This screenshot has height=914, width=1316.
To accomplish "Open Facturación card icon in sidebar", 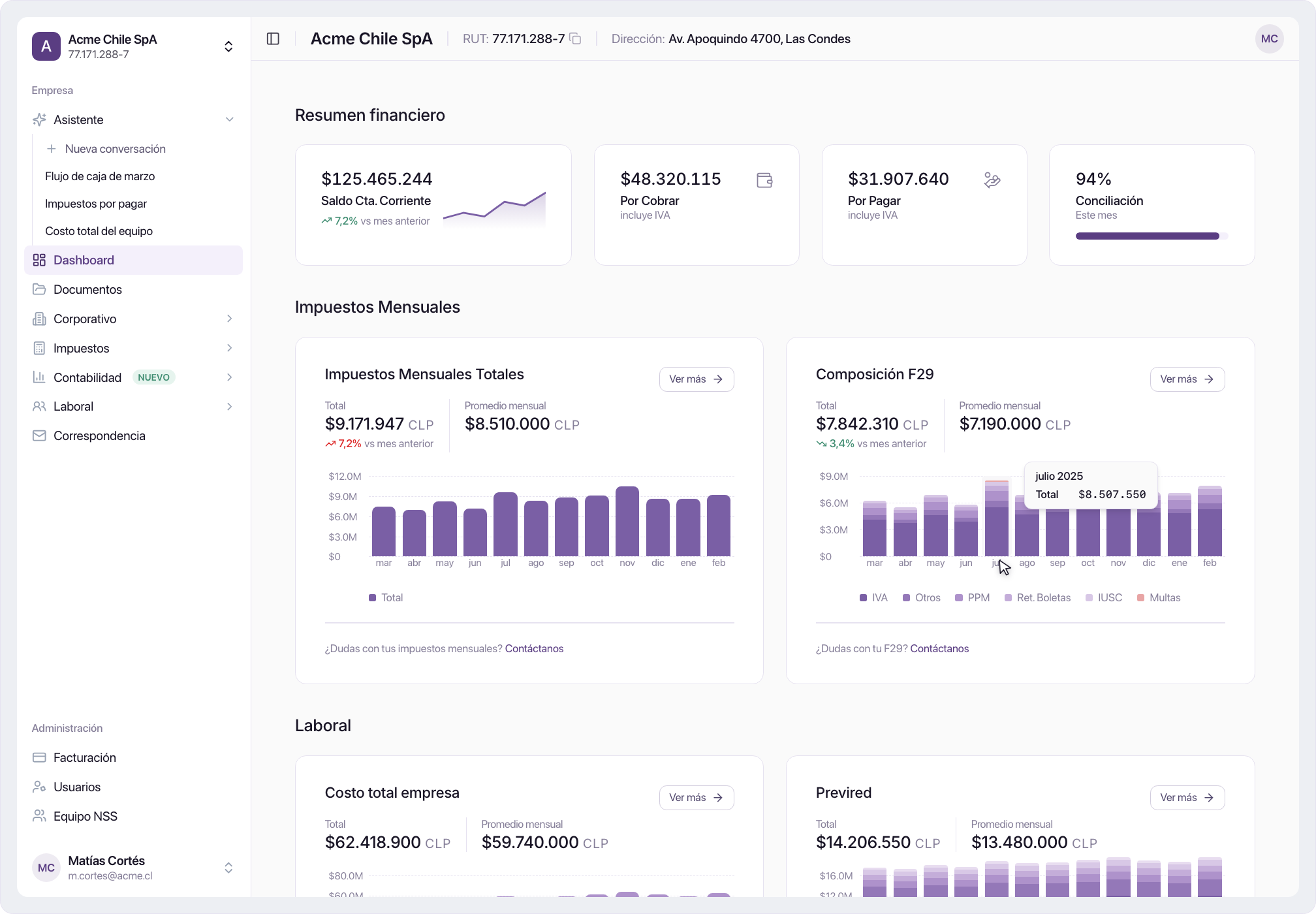I will (x=39, y=757).
